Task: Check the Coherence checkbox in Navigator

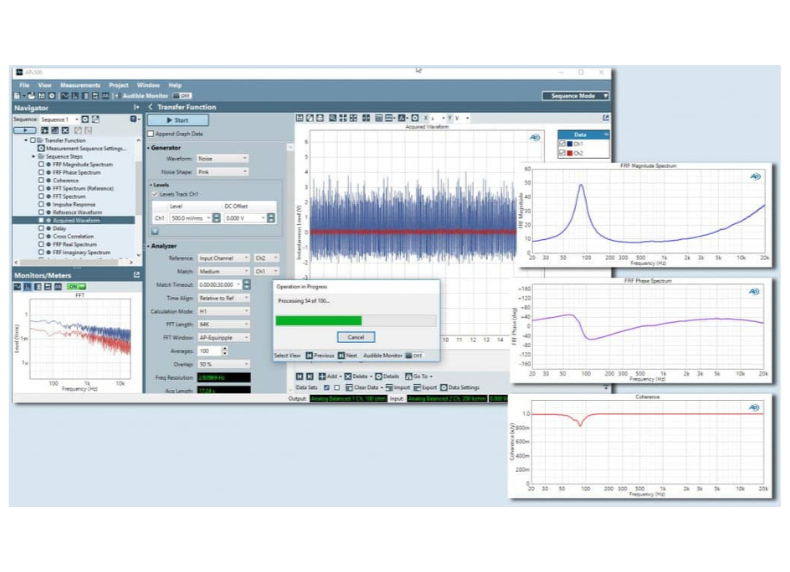Action: tap(41, 180)
